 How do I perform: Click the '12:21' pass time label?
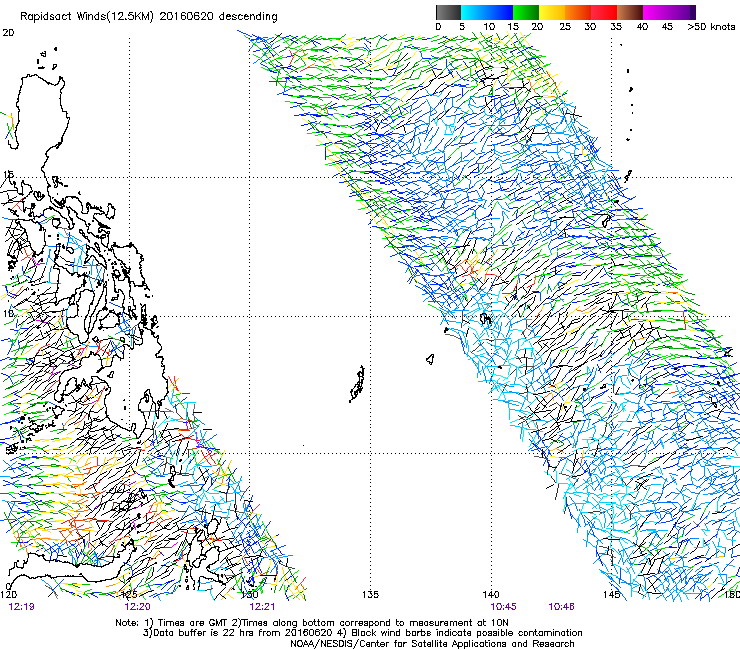pos(262,607)
